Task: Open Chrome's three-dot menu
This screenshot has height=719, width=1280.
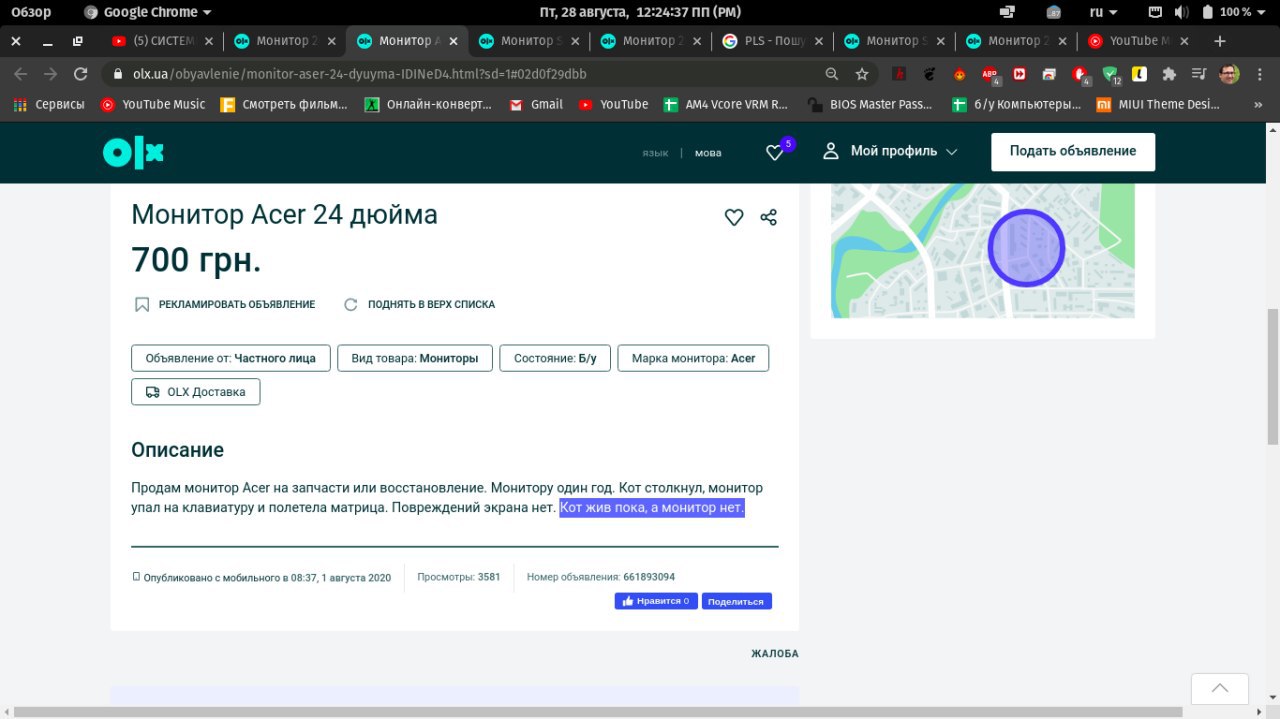Action: [x=1259, y=74]
